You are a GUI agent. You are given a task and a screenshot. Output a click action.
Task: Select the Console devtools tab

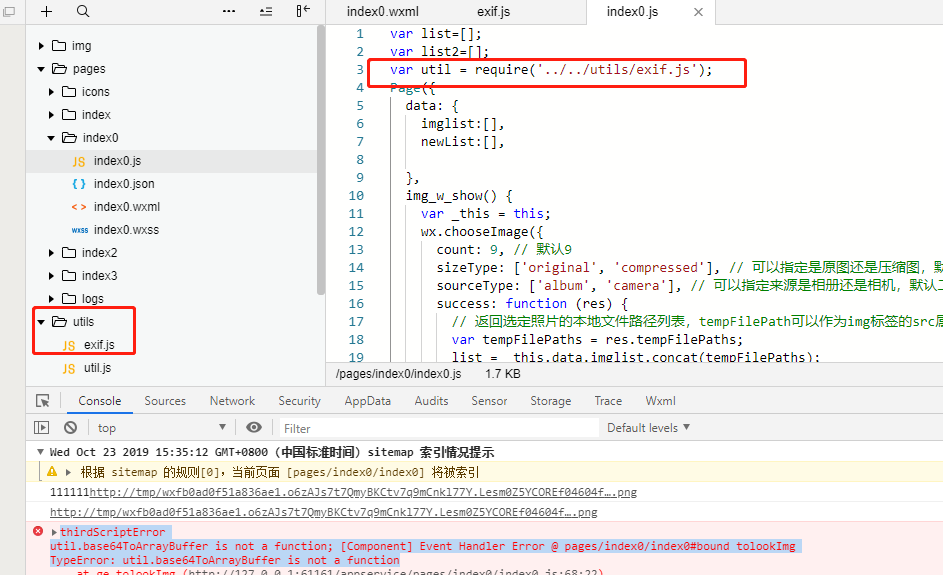(x=100, y=401)
